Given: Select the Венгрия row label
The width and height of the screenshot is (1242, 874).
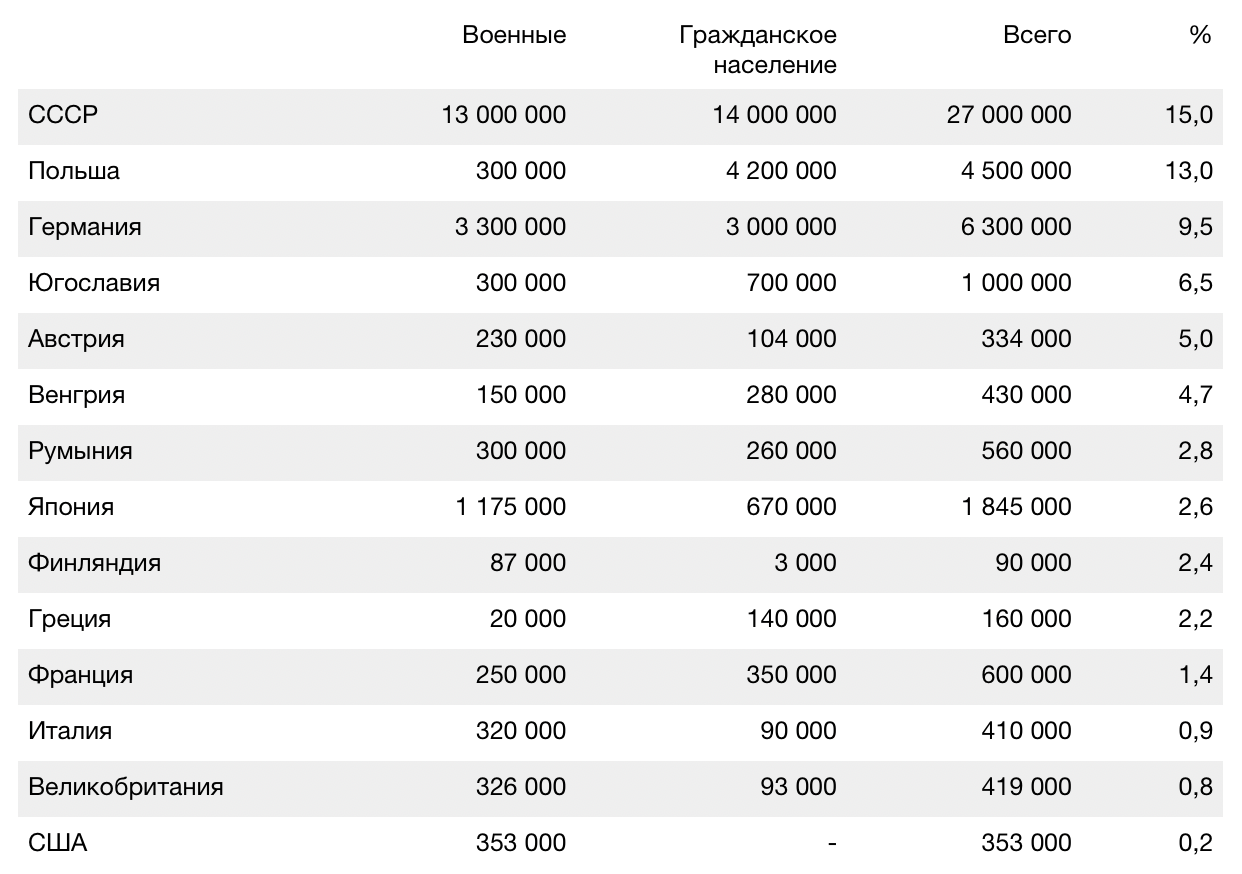Looking at the screenshot, I should 77,395.
